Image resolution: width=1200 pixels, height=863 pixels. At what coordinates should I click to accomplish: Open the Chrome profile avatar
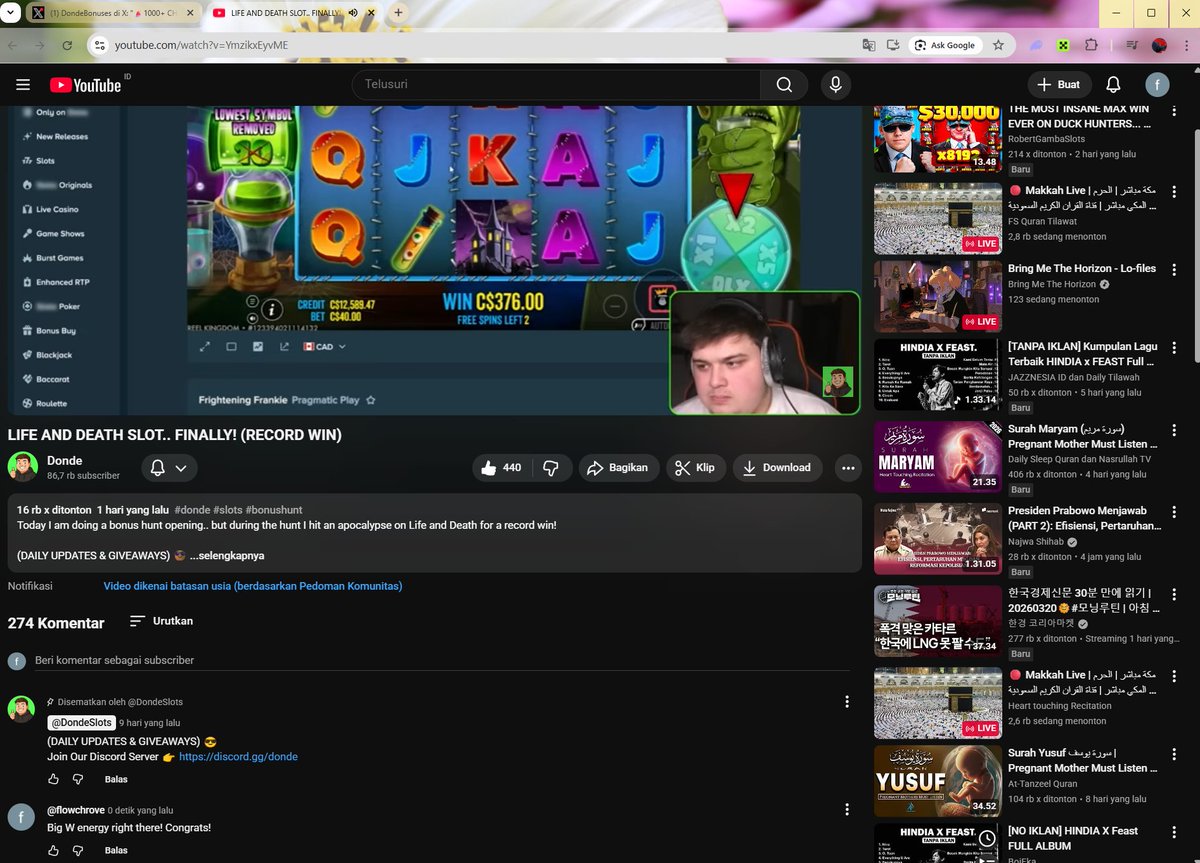[1159, 45]
